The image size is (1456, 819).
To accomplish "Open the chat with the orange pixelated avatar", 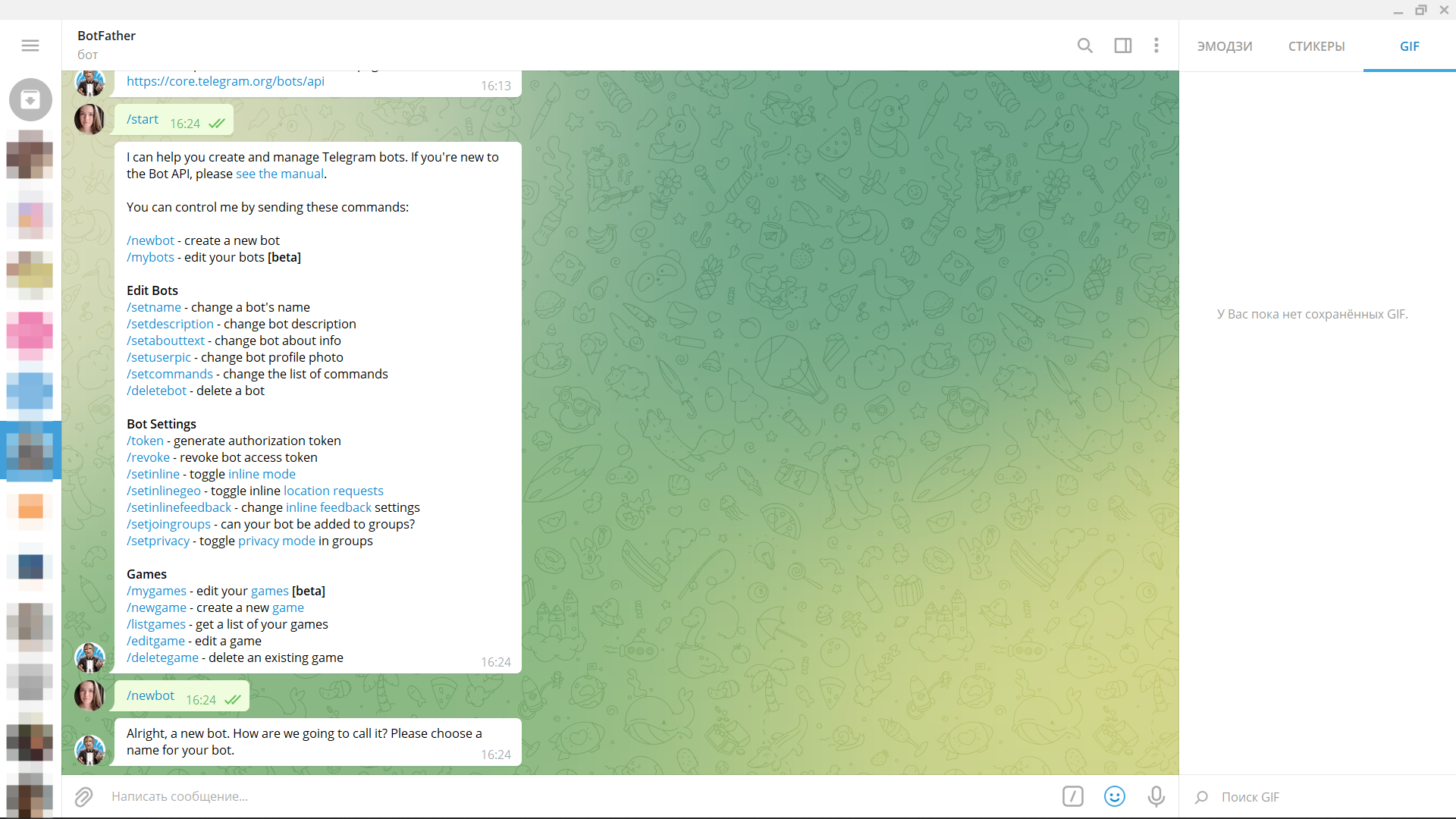I will (30, 506).
